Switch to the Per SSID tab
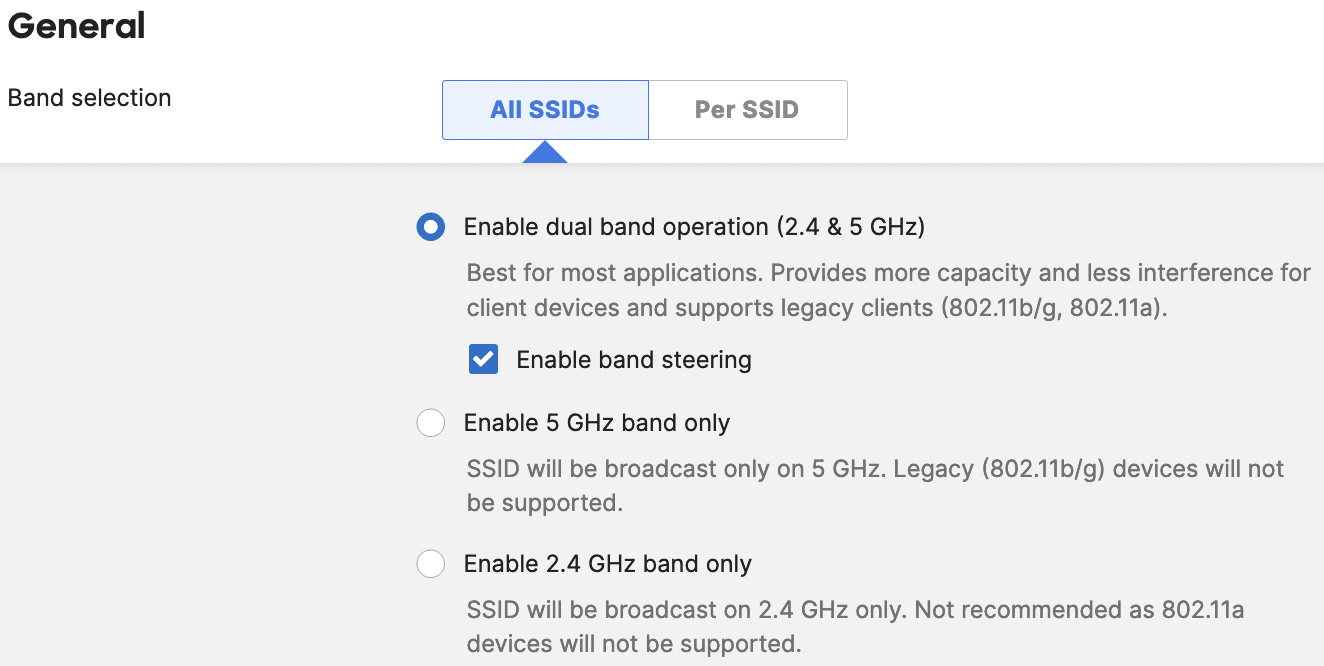Viewport: 1324px width, 666px height. [x=747, y=110]
